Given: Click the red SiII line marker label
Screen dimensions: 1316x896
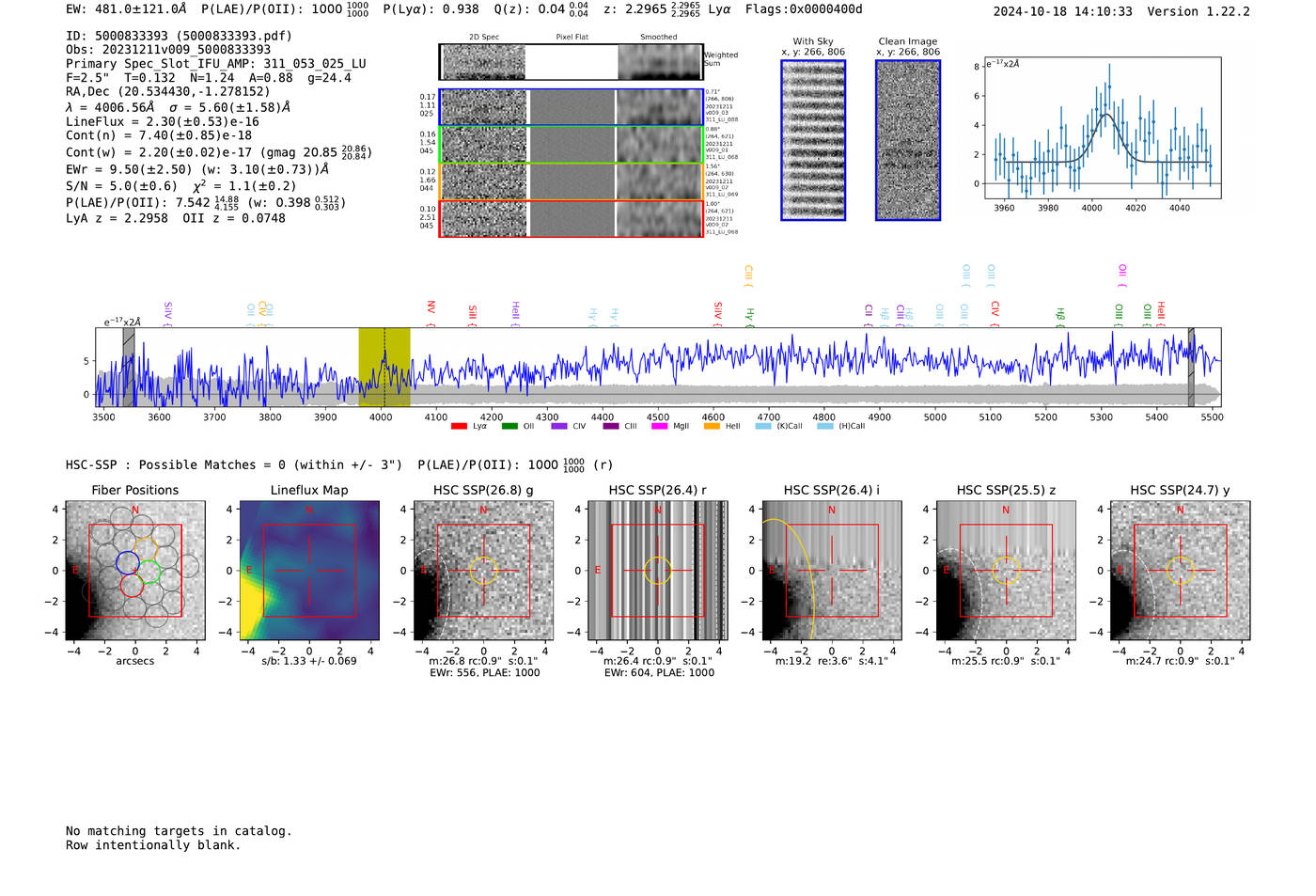Looking at the screenshot, I should (x=473, y=314).
